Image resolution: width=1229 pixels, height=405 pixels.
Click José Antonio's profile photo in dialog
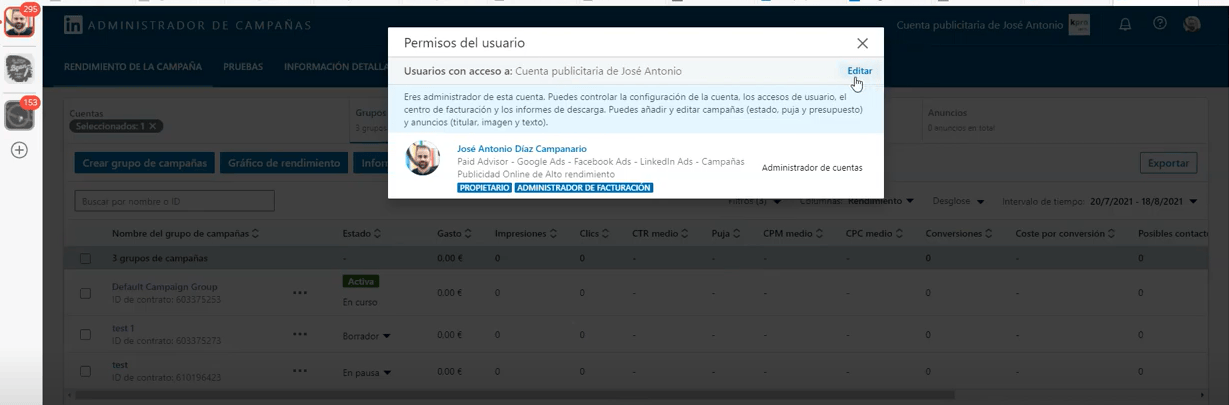(423, 159)
